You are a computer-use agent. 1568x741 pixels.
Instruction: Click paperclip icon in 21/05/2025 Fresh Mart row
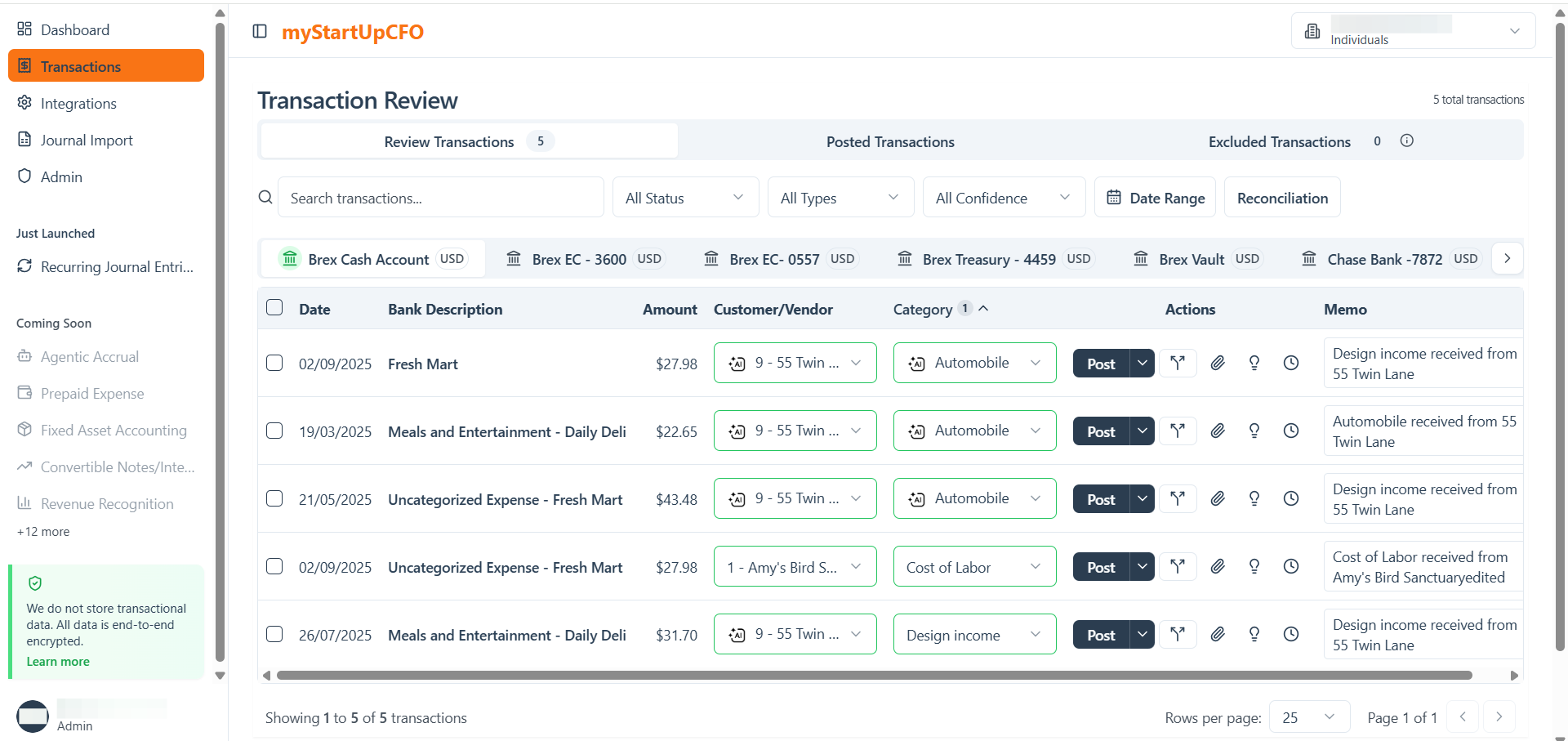pos(1217,498)
